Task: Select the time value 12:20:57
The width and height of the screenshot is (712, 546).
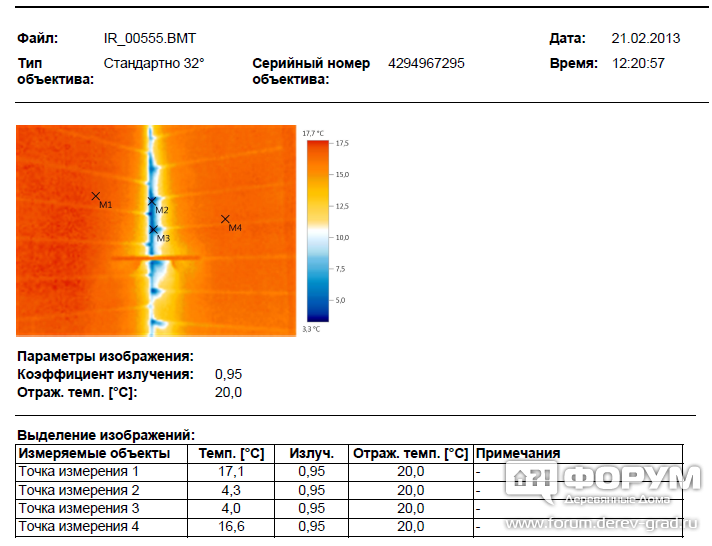Action: (x=638, y=63)
